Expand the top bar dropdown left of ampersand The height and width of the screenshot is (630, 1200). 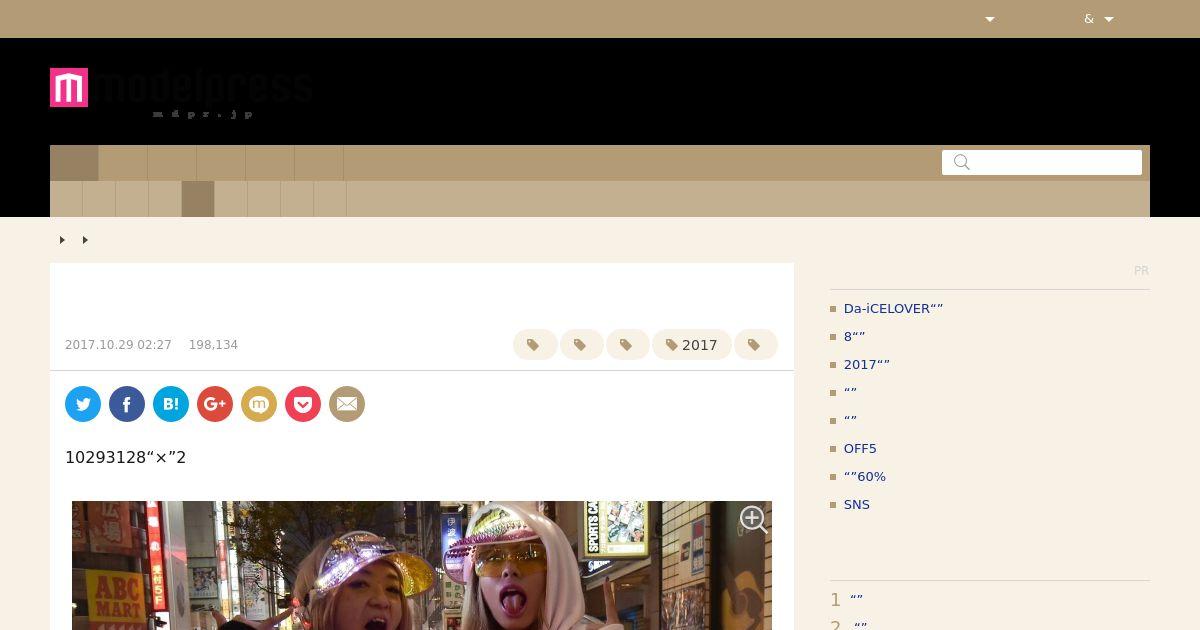(x=990, y=19)
